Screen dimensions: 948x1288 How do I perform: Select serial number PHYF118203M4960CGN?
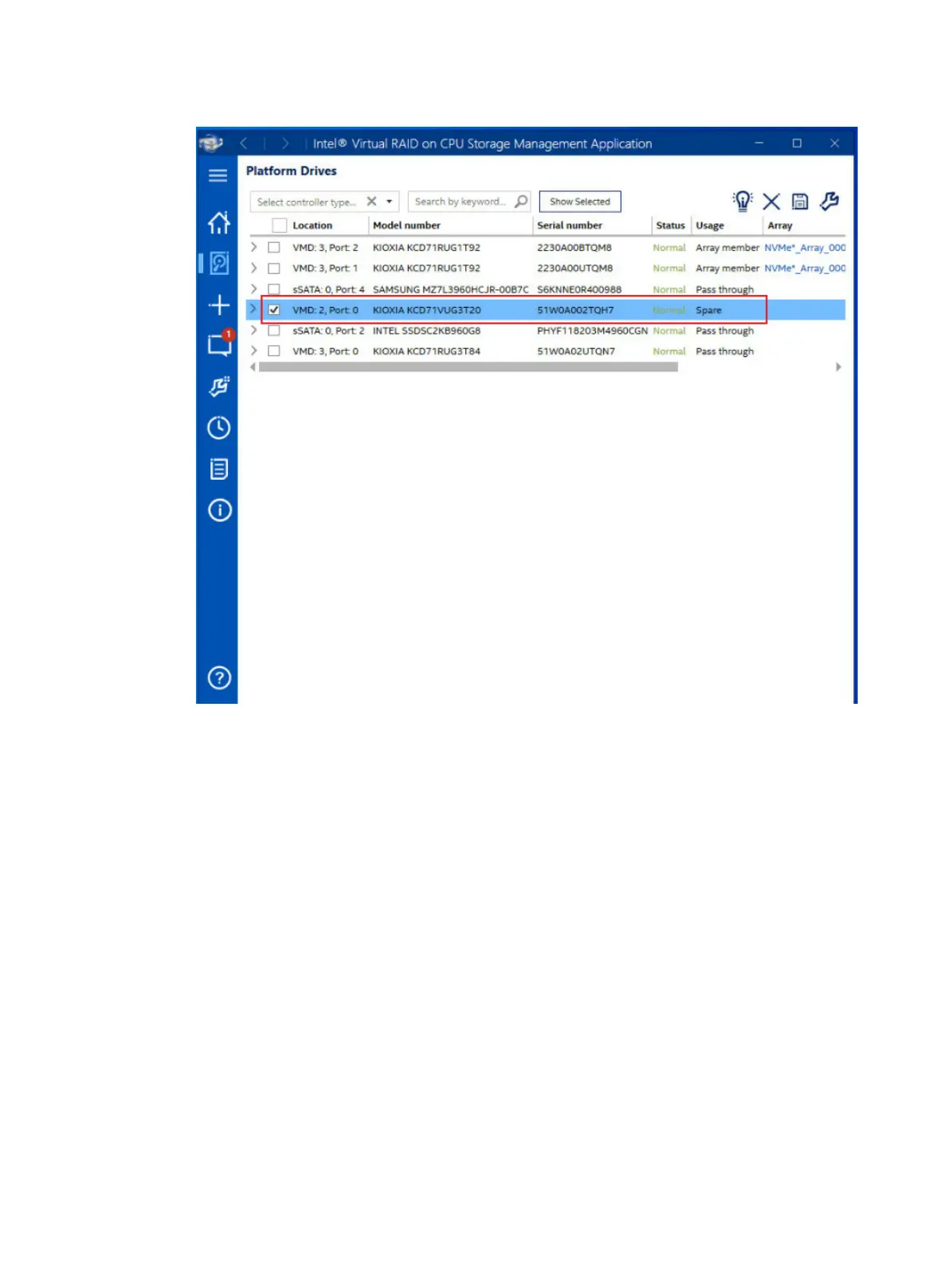(592, 331)
